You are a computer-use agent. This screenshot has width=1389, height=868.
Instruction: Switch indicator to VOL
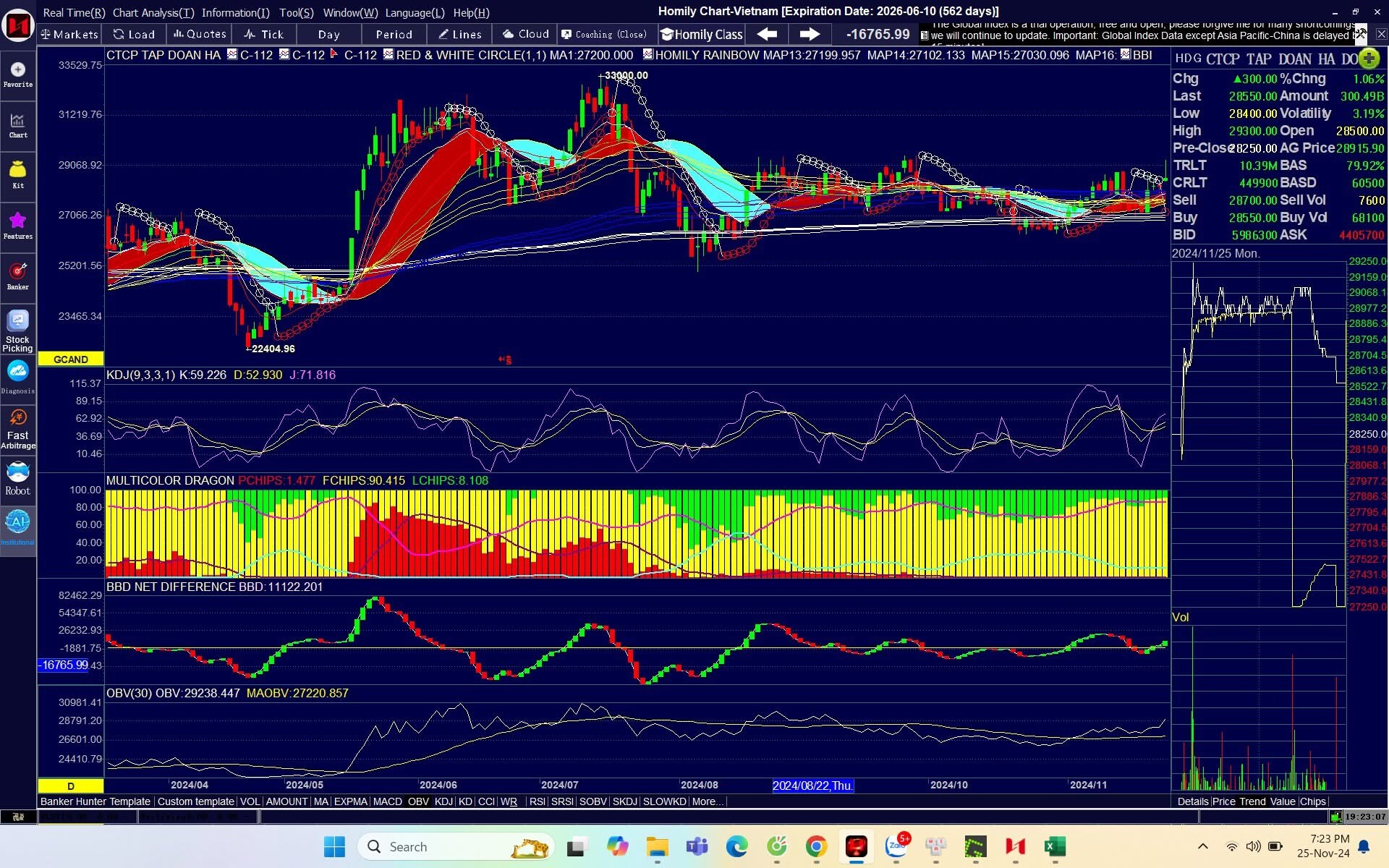pos(250,801)
